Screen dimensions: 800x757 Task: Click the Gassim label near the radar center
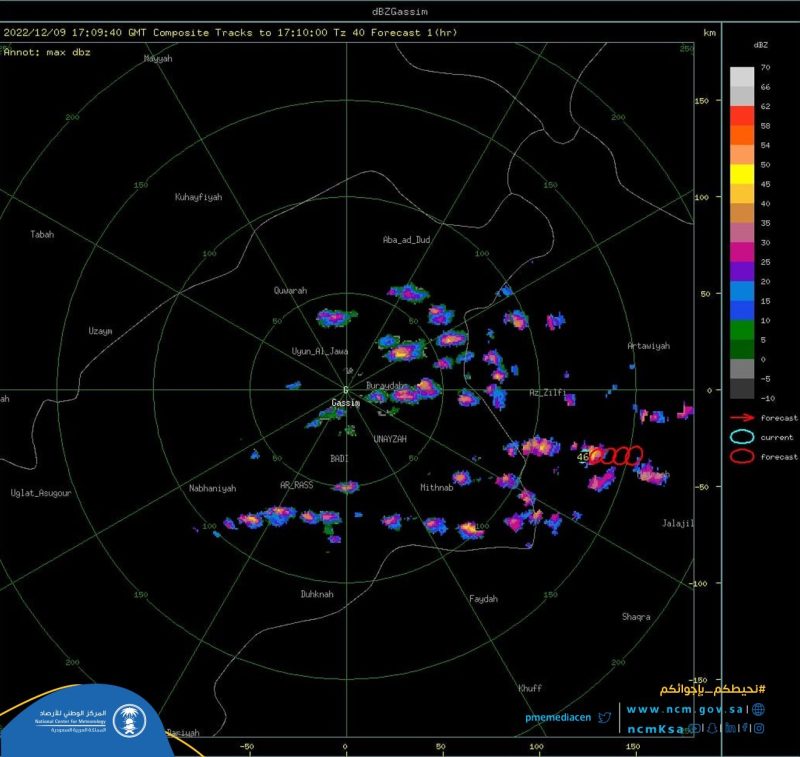[345, 403]
